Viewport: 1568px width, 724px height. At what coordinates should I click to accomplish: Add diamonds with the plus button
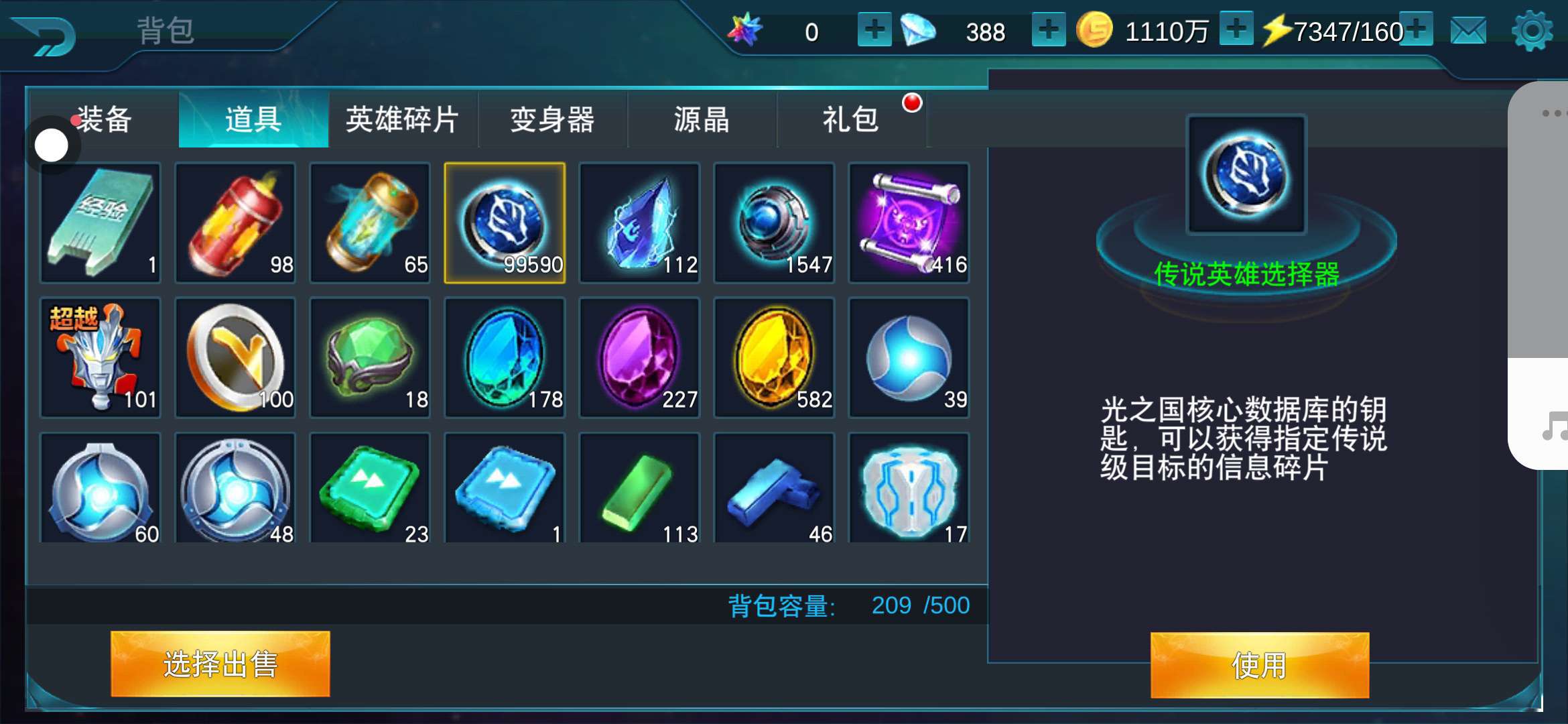[x=1049, y=30]
